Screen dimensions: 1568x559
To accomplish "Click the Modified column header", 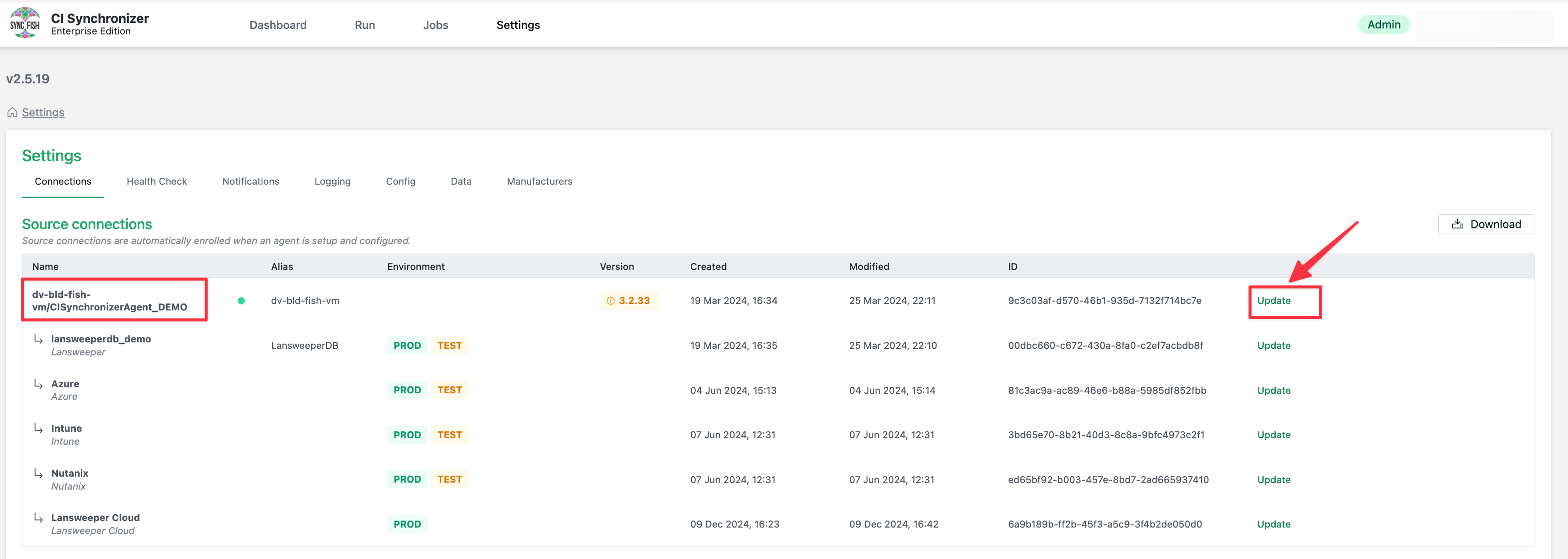I will (x=869, y=267).
